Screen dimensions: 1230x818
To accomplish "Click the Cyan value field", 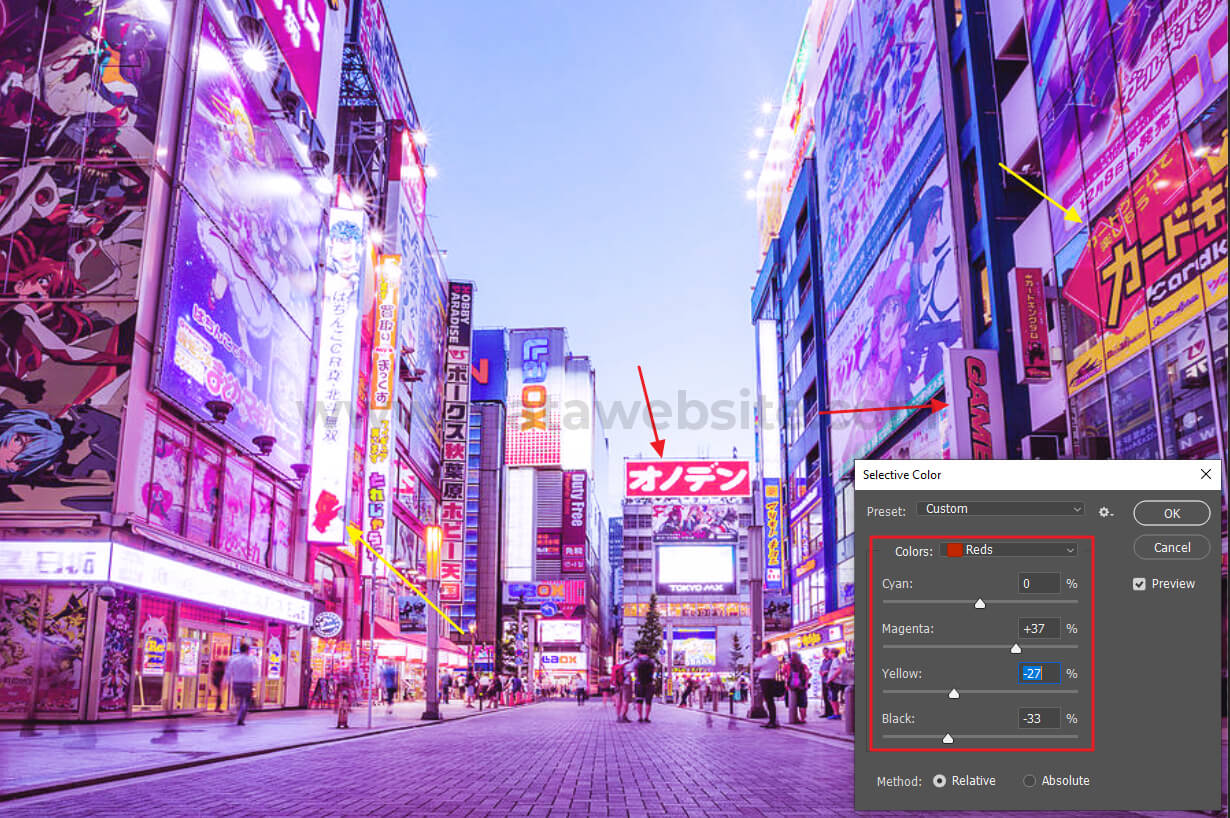I will pos(1040,583).
